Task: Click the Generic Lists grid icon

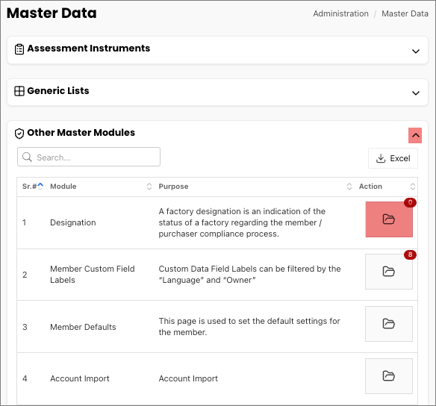Action: tap(19, 91)
